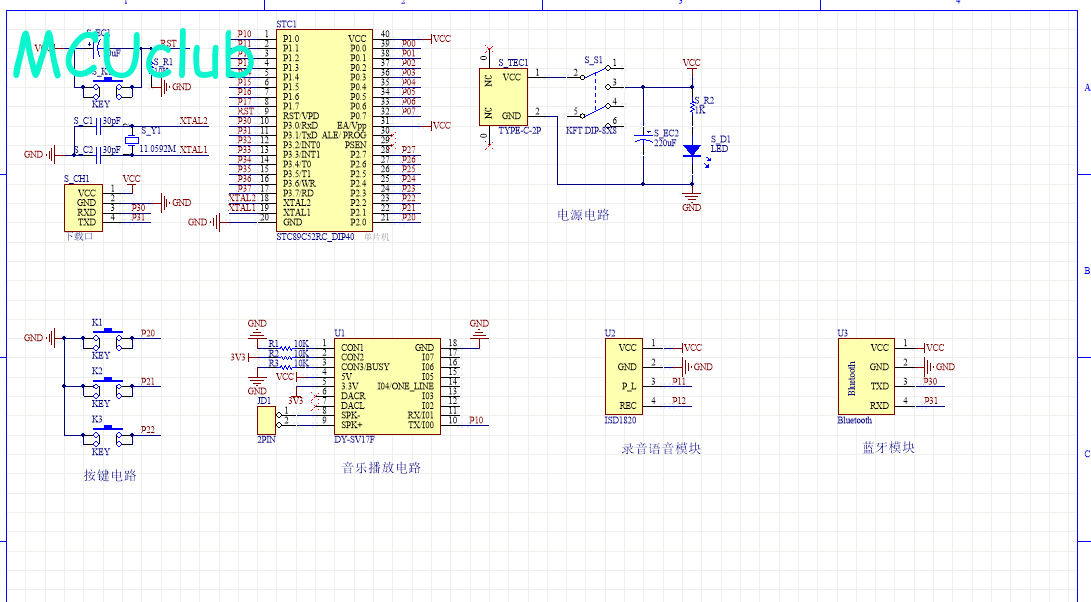Select the XTAL2 net label near S_C1
This screenshot has width=1091, height=602.
click(193, 121)
